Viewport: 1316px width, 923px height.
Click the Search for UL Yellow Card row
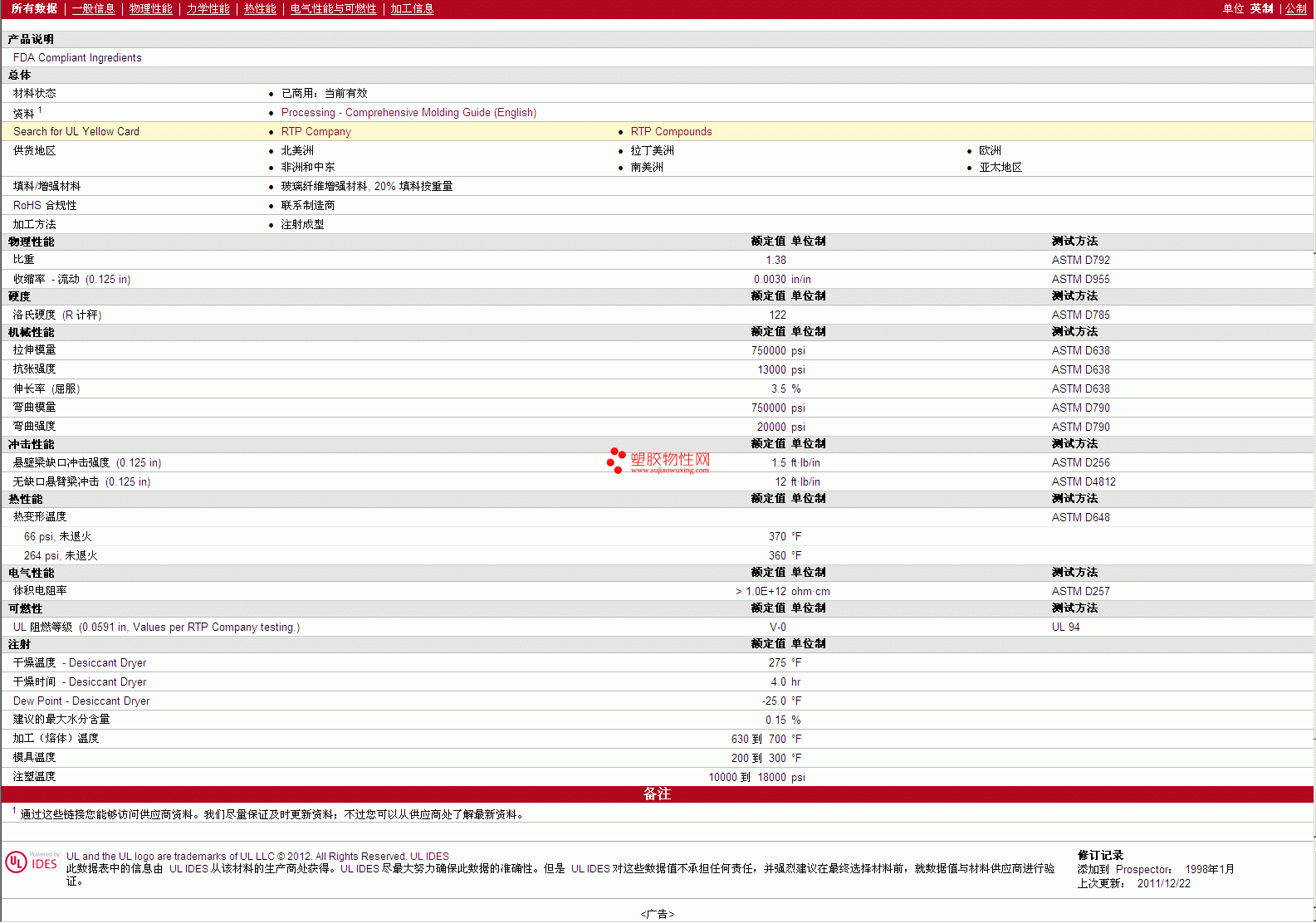coord(76,131)
